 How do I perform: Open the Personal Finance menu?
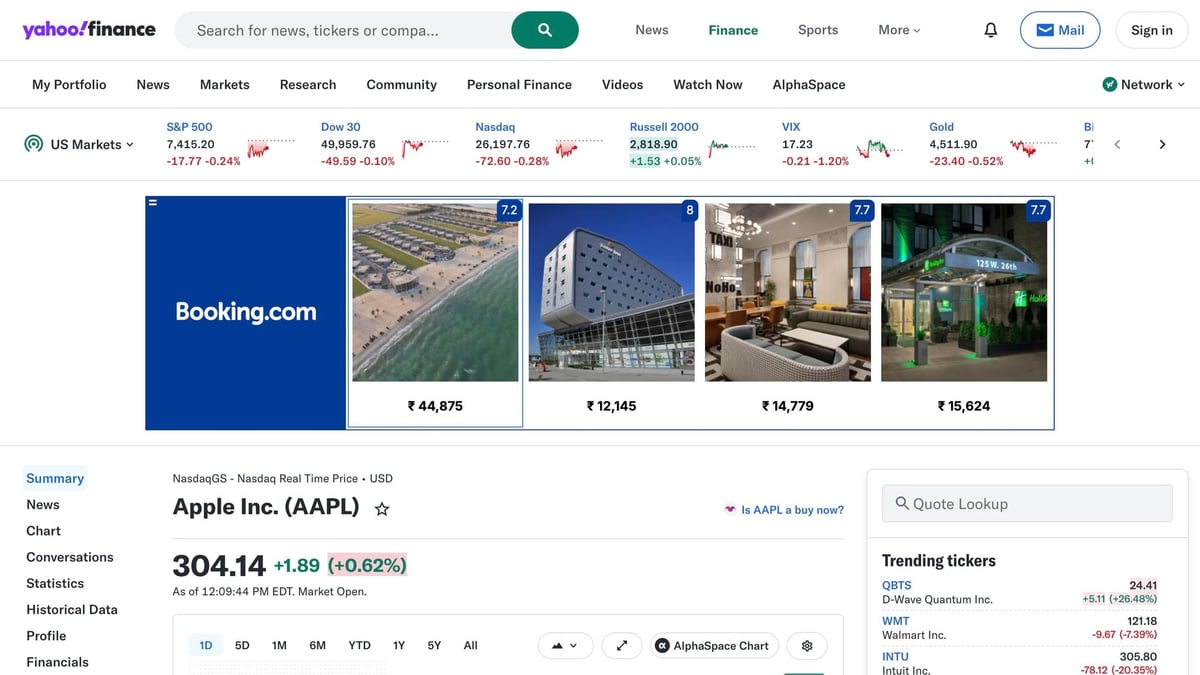point(519,84)
